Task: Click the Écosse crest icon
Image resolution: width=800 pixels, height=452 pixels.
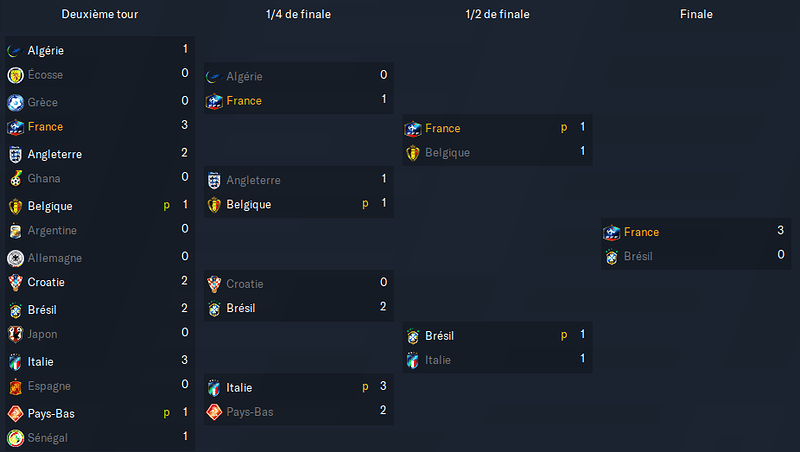Action: [15, 75]
